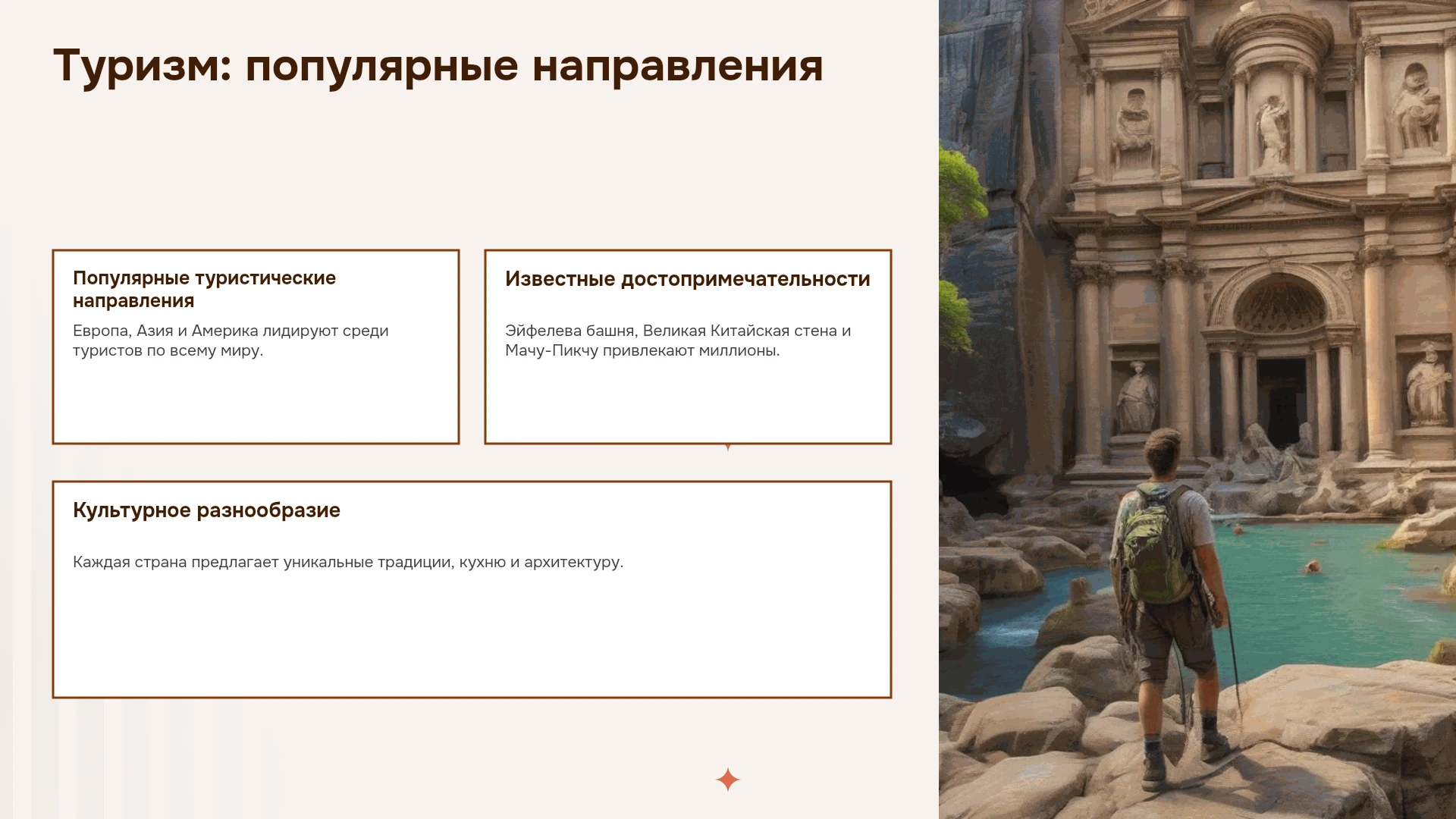The height and width of the screenshot is (819, 1456).
Task: Select the heading 'Культурное разнообразие'
Action: pos(206,510)
